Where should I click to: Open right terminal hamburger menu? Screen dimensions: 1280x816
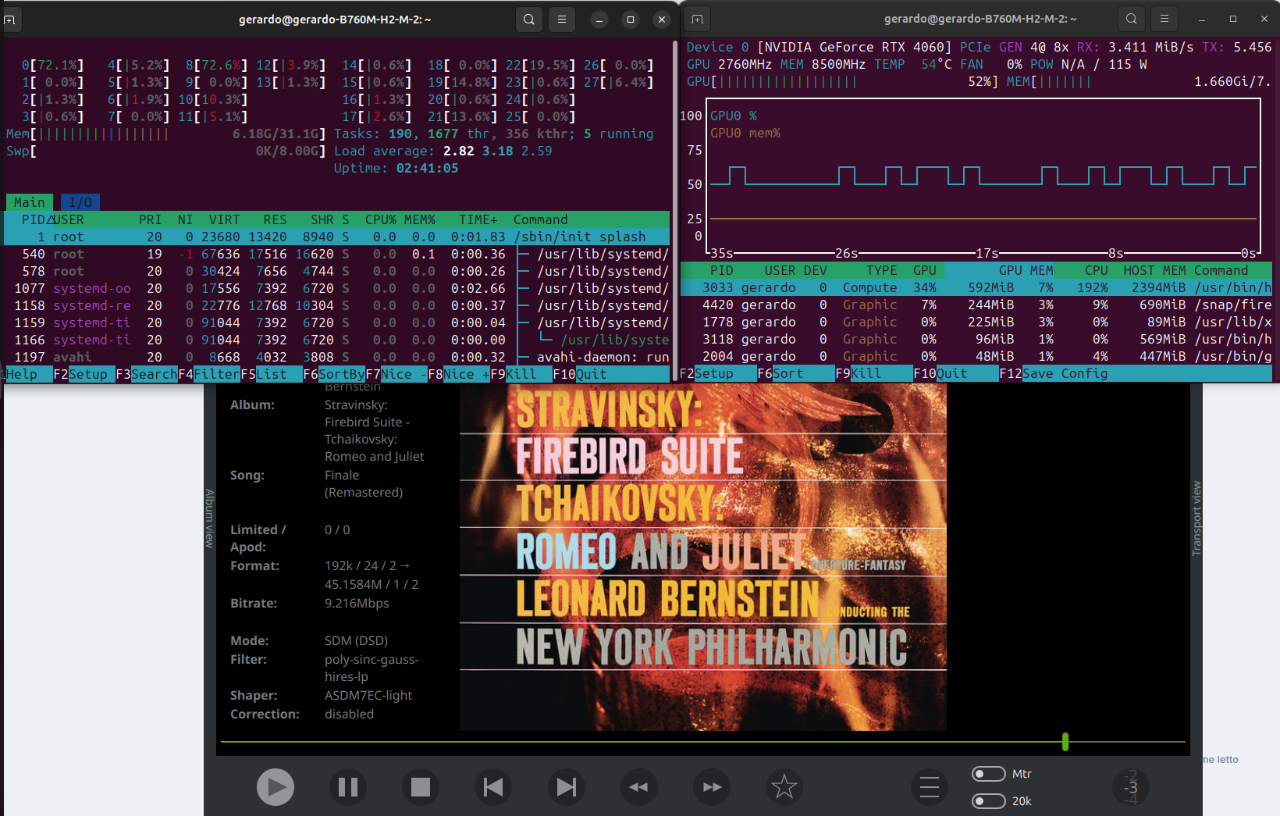1164,18
